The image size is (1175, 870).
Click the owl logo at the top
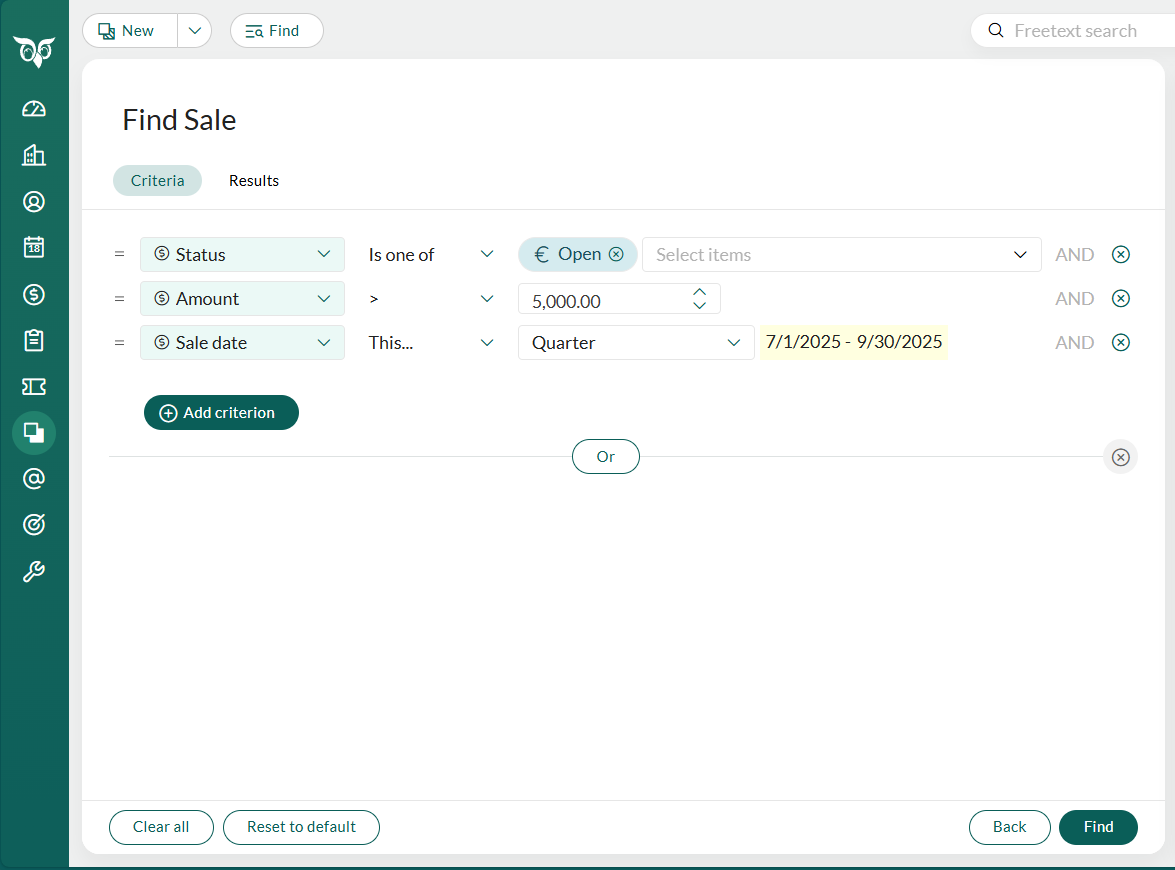pyautogui.click(x=34, y=50)
